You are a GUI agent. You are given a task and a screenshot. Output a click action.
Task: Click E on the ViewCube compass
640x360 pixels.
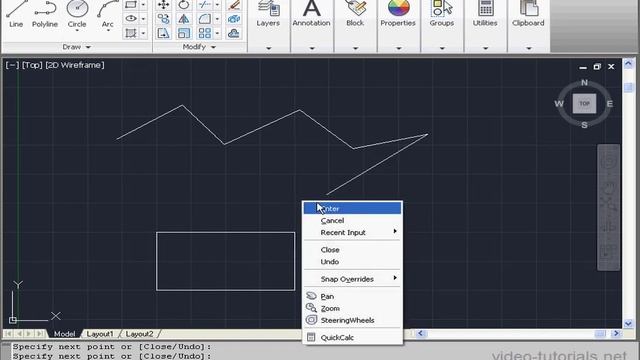(x=610, y=104)
